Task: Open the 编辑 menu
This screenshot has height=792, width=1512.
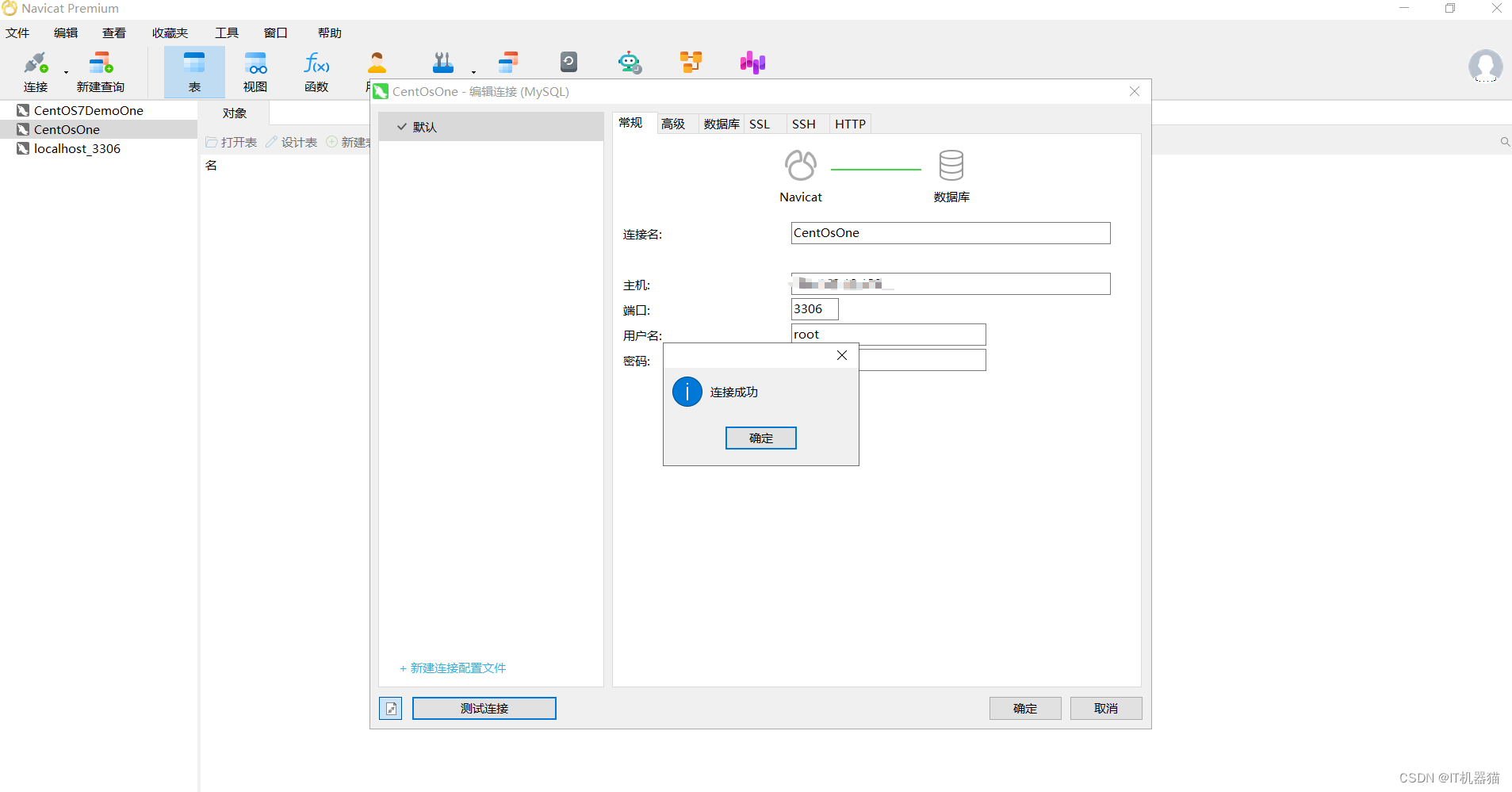Action: (66, 33)
